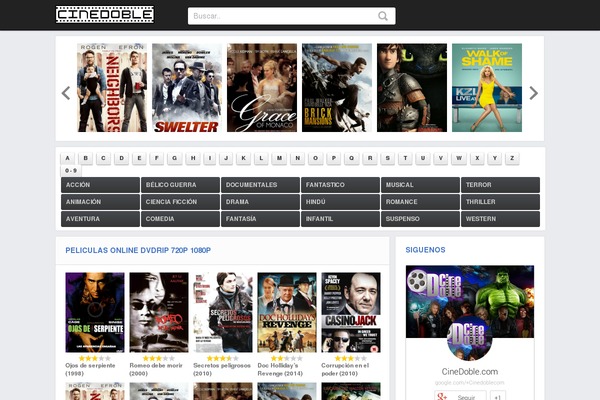Open the Bélico Guerra genre

coord(180,185)
